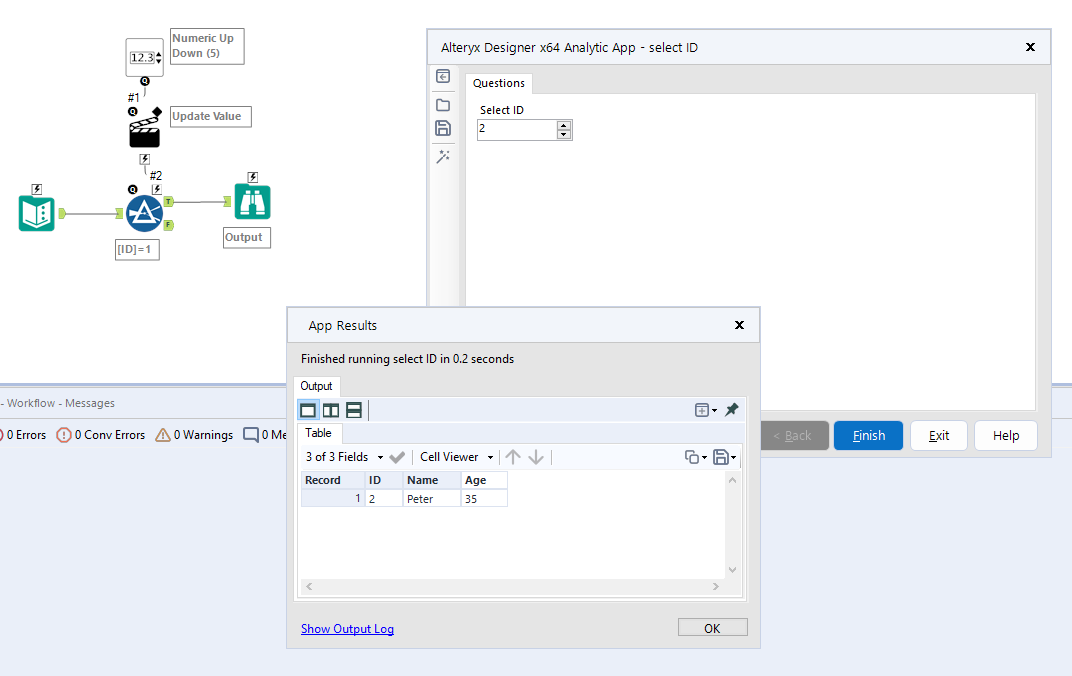Switch to the Questions tab
This screenshot has width=1072, height=676.
pyautogui.click(x=498, y=83)
